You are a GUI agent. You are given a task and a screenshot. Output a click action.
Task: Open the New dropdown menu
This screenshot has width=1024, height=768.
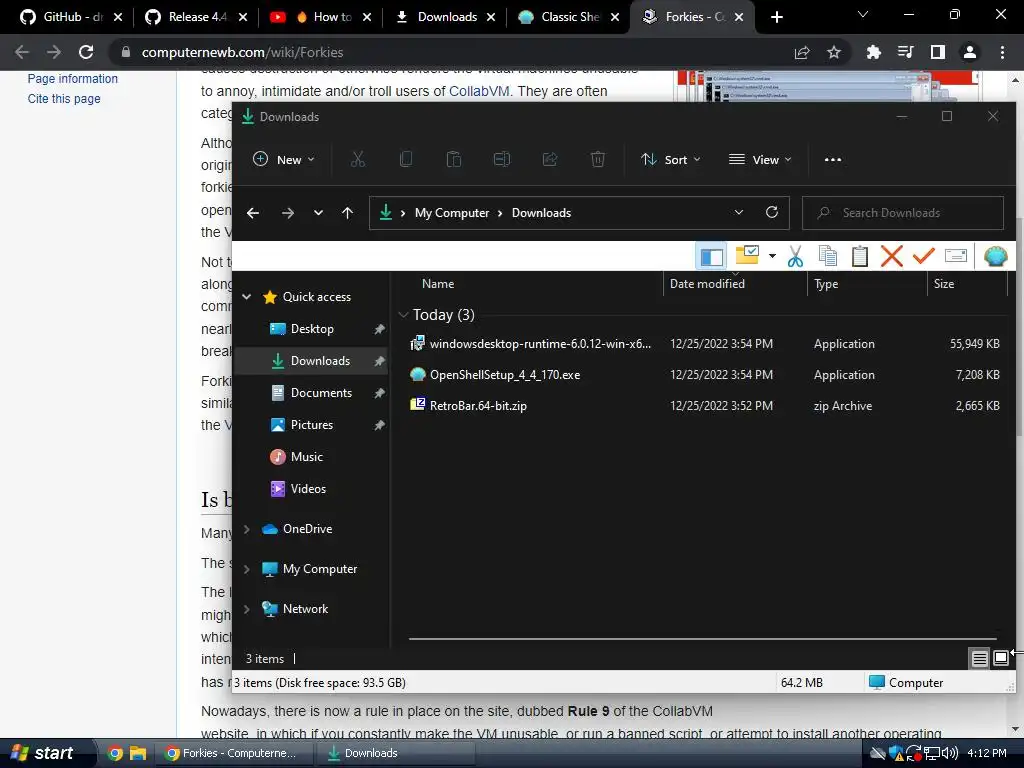(x=283, y=159)
